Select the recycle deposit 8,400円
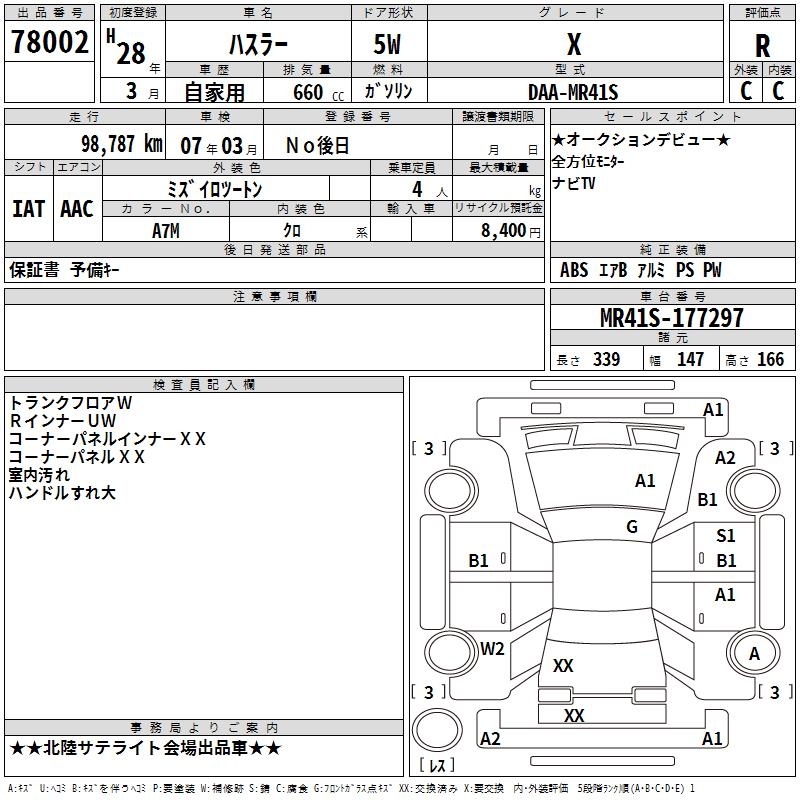This screenshot has height=800, width=800. (511, 231)
